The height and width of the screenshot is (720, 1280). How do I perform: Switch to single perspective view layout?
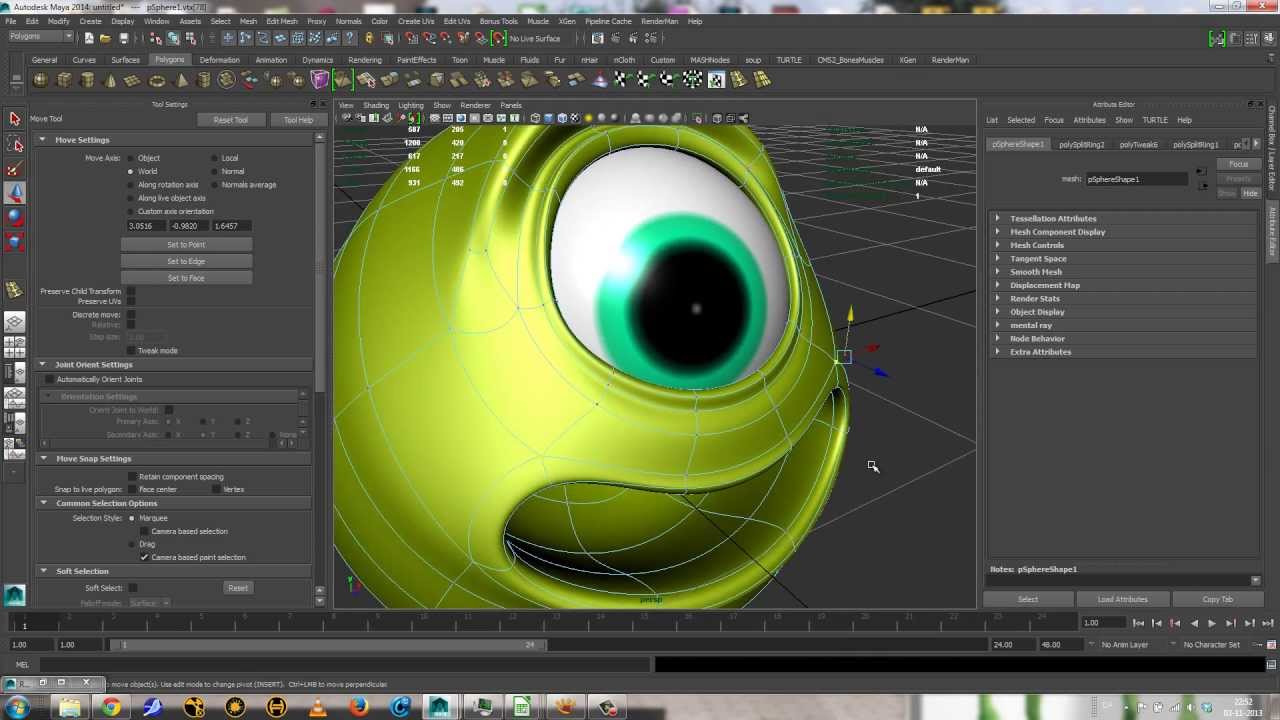(x=14, y=322)
